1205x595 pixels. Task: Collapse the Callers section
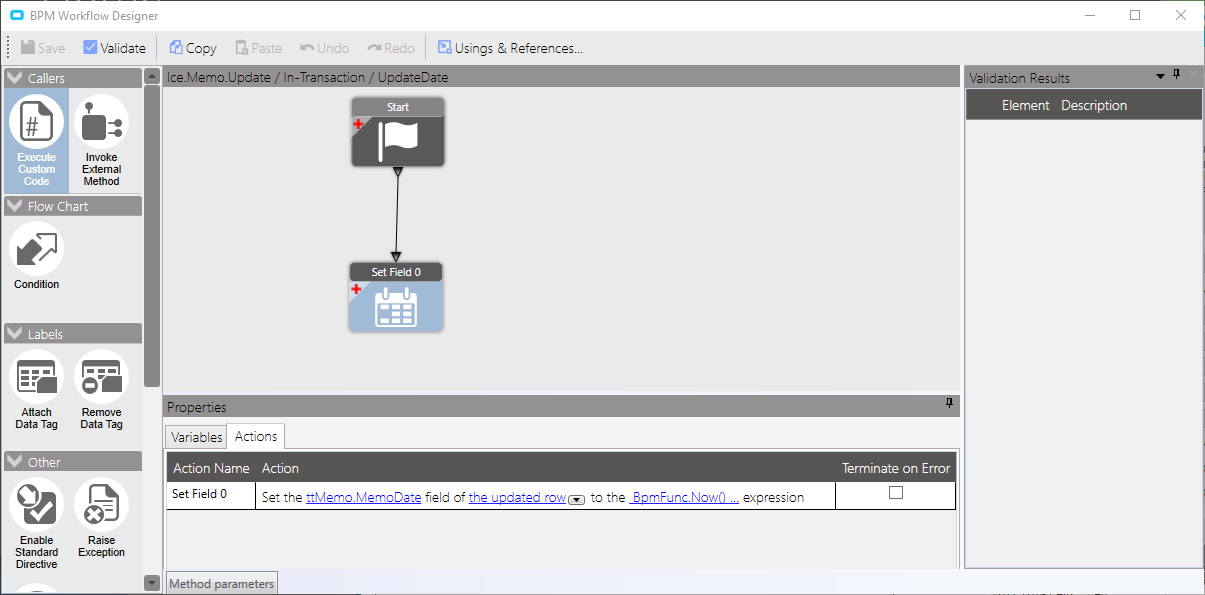pyautogui.click(x=15, y=78)
